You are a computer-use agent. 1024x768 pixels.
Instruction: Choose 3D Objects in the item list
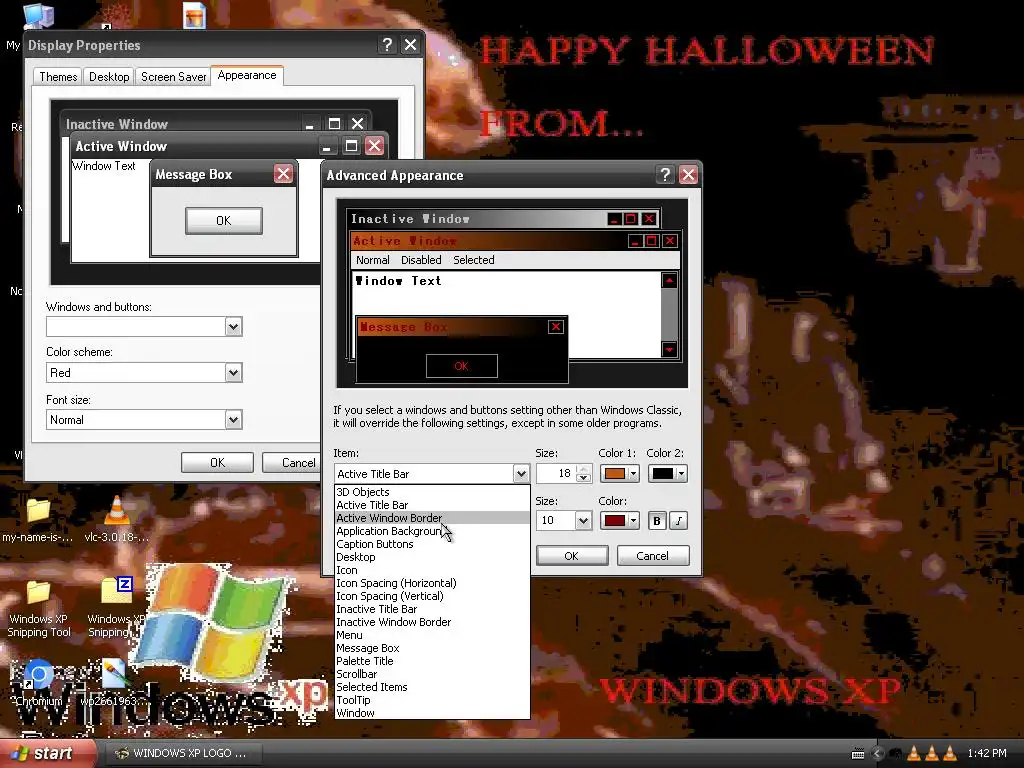(432, 492)
